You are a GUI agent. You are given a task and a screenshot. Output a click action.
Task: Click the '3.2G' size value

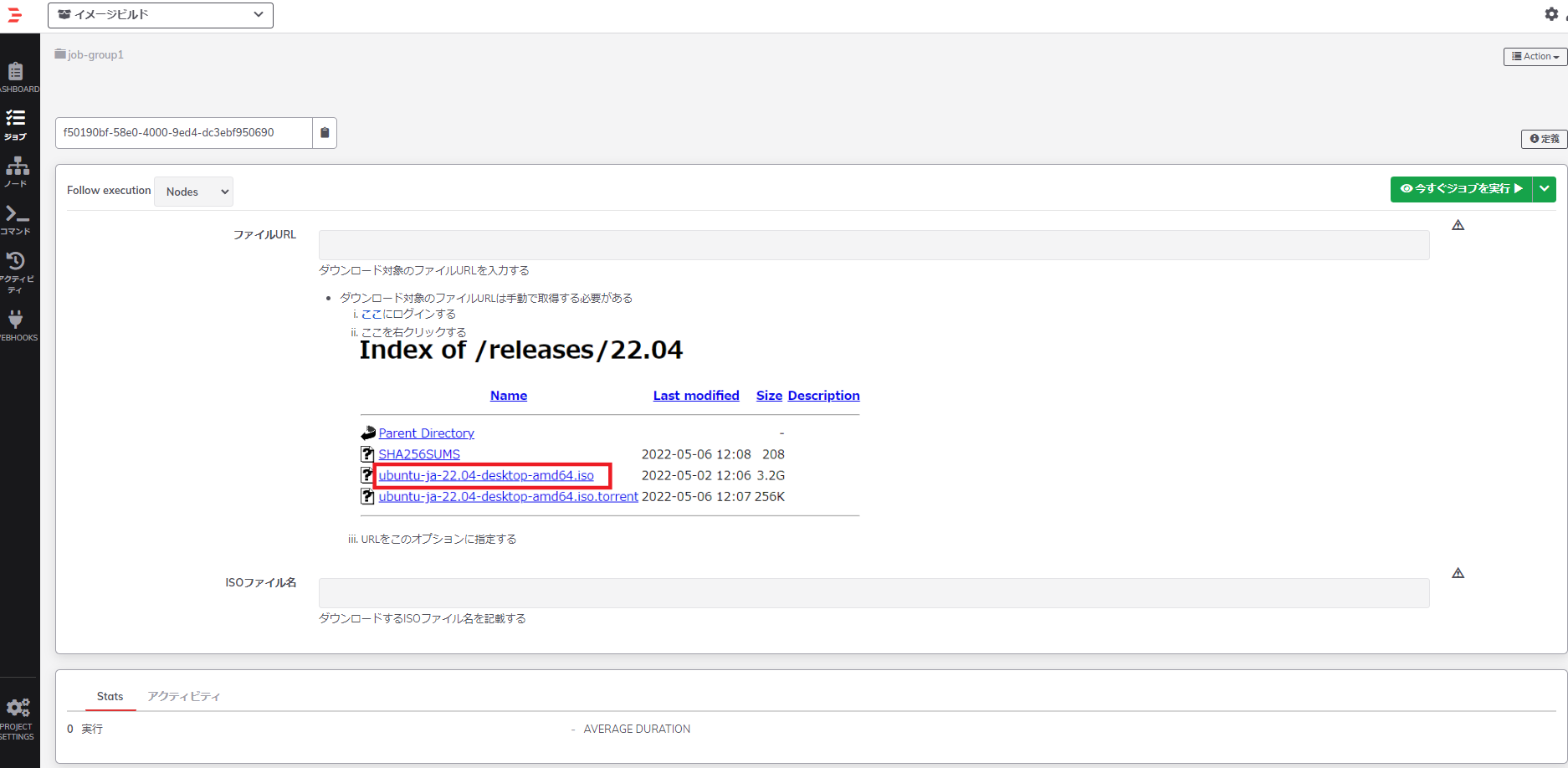(x=771, y=475)
